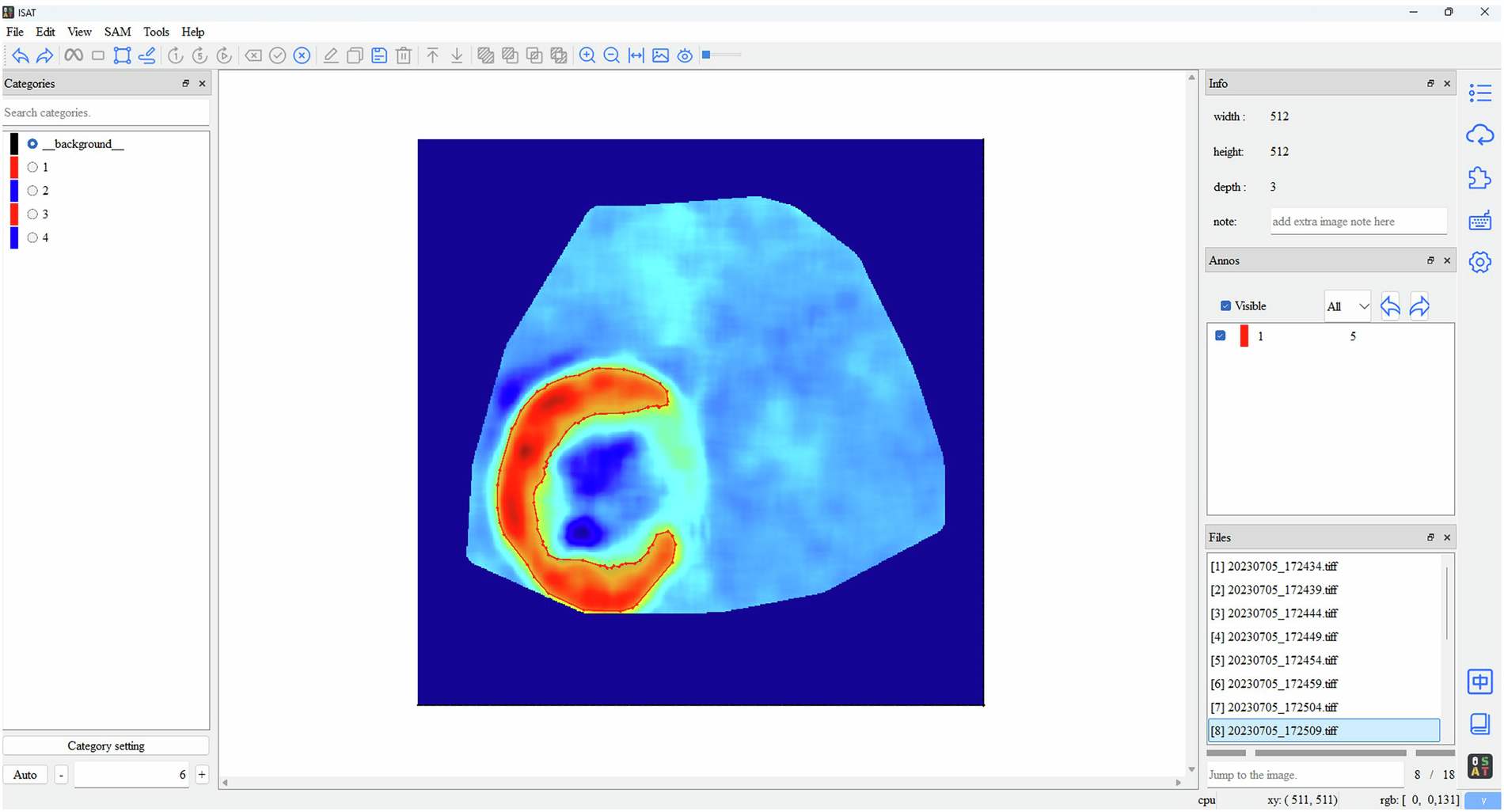1504x812 pixels.
Task: Click the delete annotation trash icon
Action: point(404,55)
